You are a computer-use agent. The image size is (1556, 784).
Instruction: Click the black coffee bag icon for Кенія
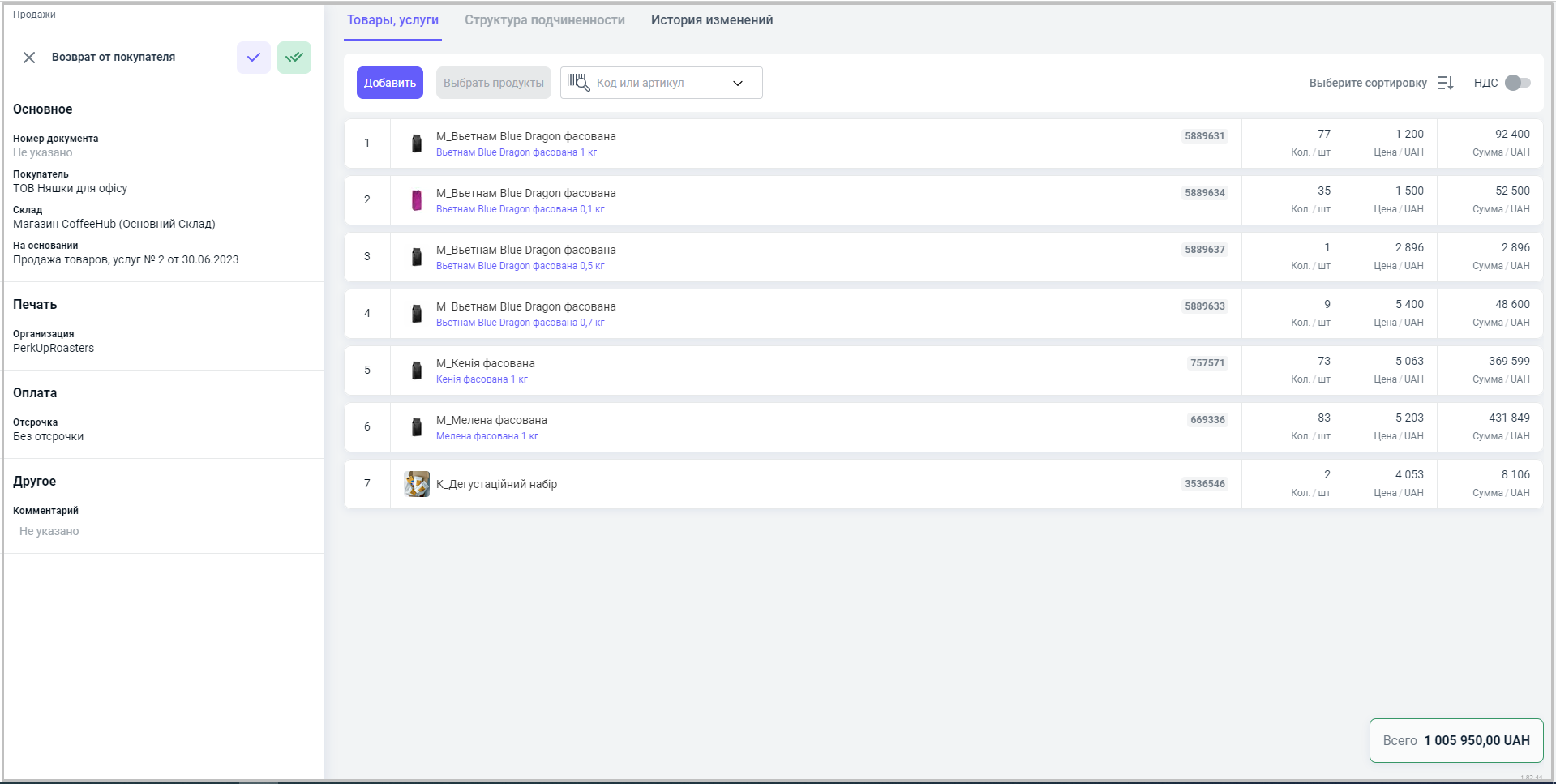click(x=417, y=371)
